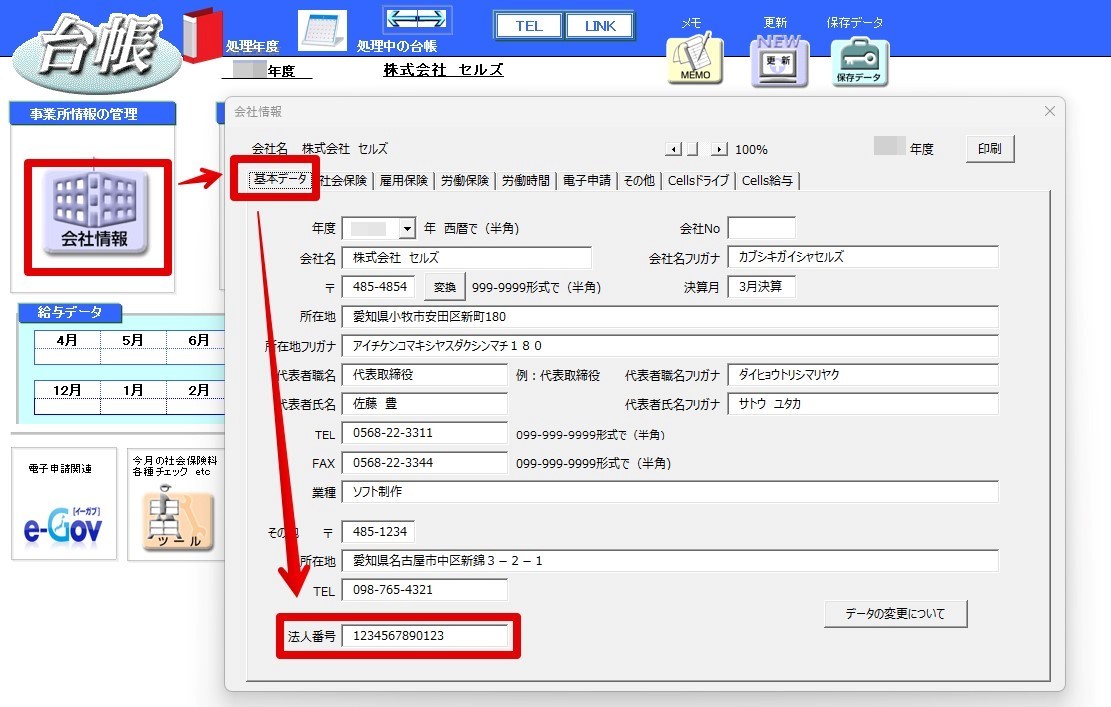Click the calendar icon in header
Screen dimensions: 1111x707
[322, 30]
